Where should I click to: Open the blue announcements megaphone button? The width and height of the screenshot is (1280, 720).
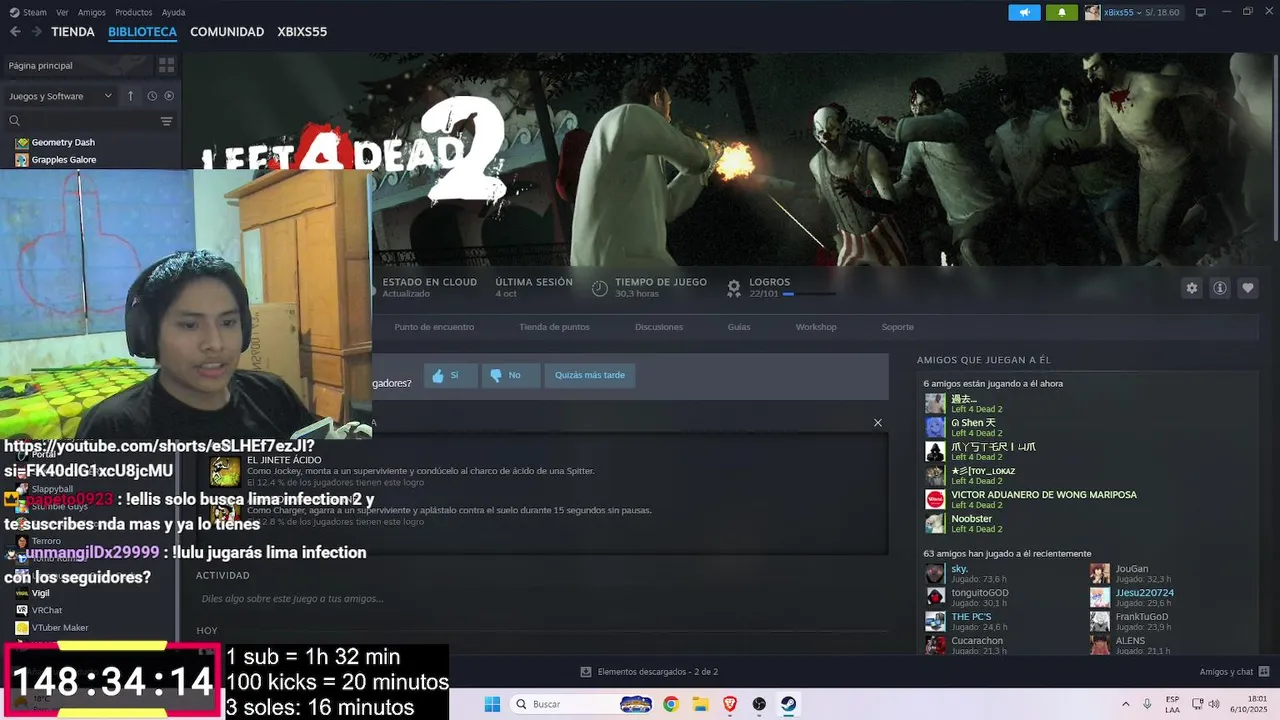[x=1024, y=12]
